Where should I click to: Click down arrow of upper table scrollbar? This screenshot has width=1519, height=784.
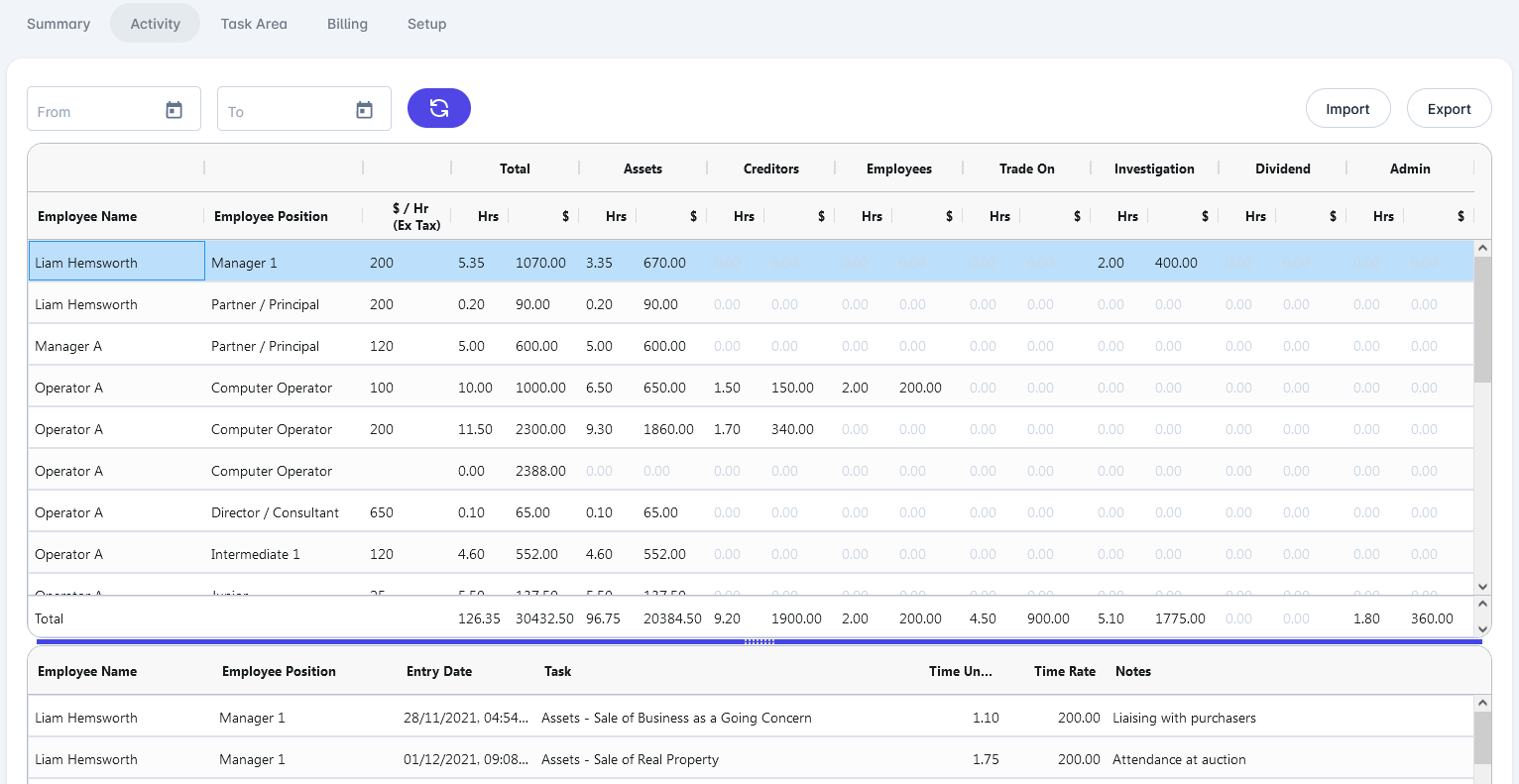coord(1482,587)
